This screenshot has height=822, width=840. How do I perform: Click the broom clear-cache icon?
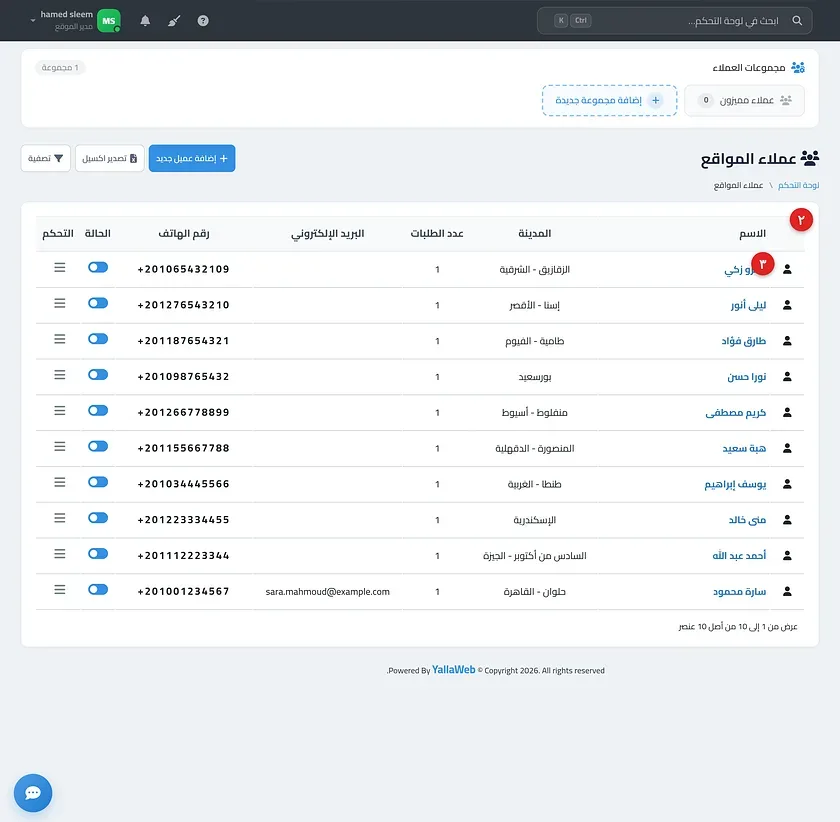click(174, 21)
